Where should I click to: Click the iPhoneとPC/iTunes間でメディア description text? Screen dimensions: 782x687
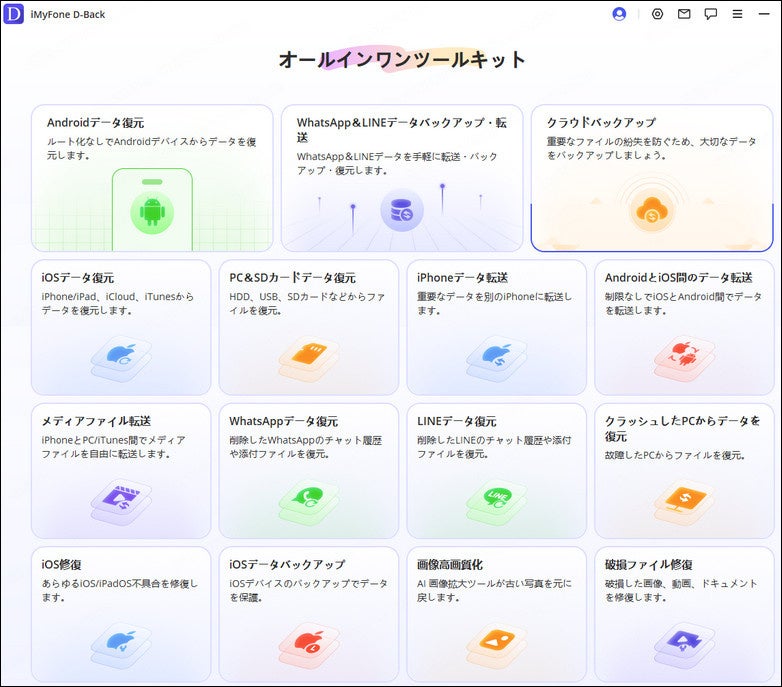point(113,447)
